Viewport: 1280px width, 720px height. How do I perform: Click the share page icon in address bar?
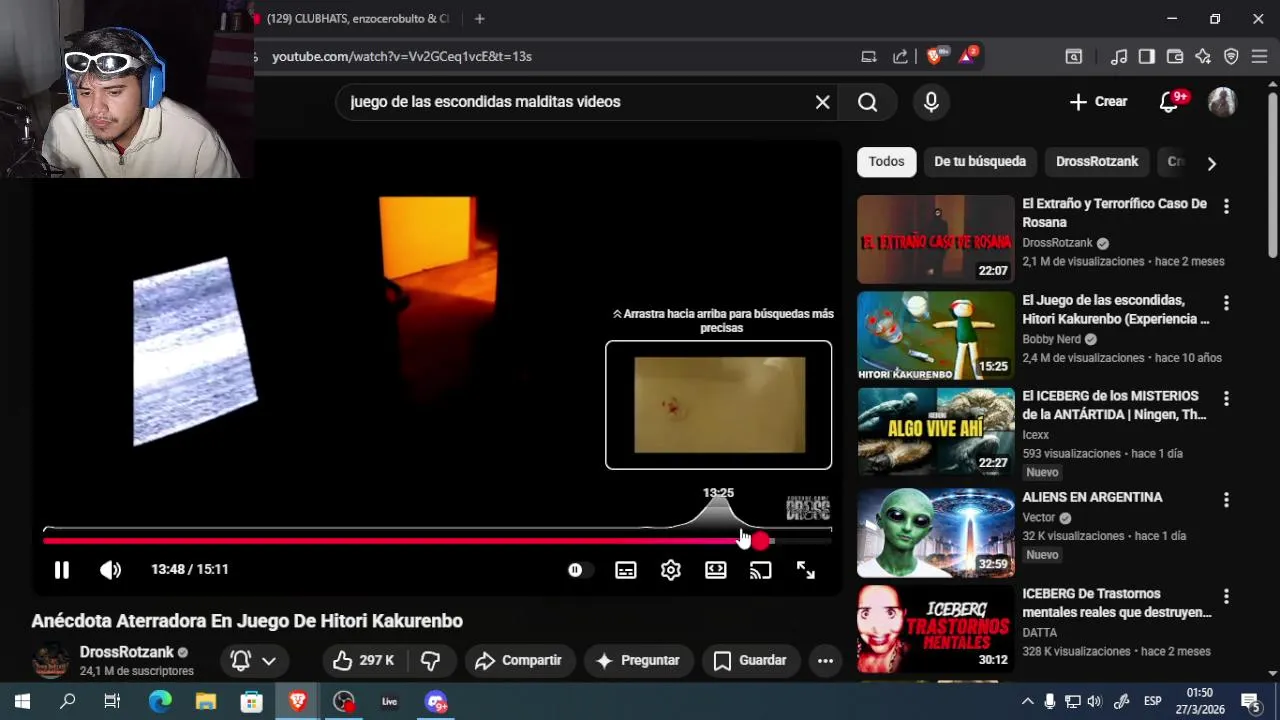click(x=900, y=57)
